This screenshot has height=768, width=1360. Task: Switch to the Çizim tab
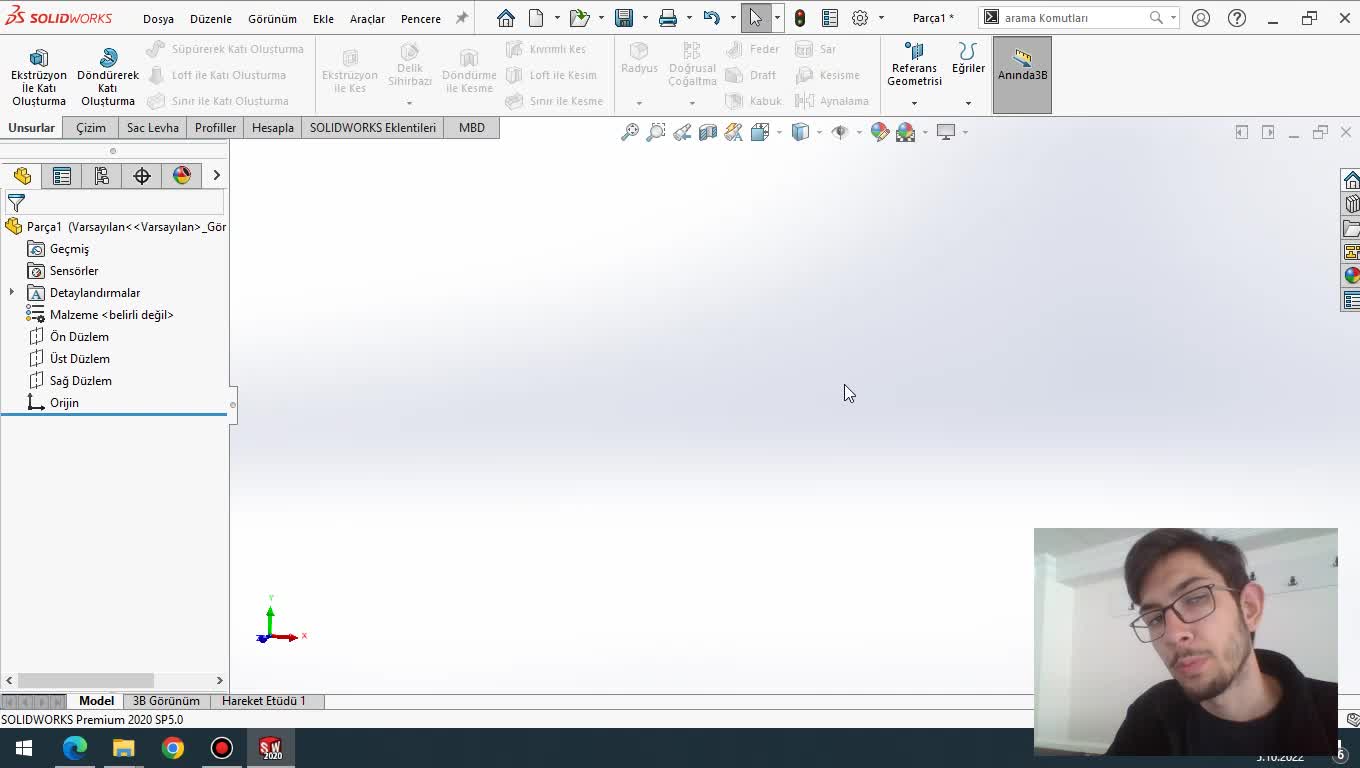91,128
